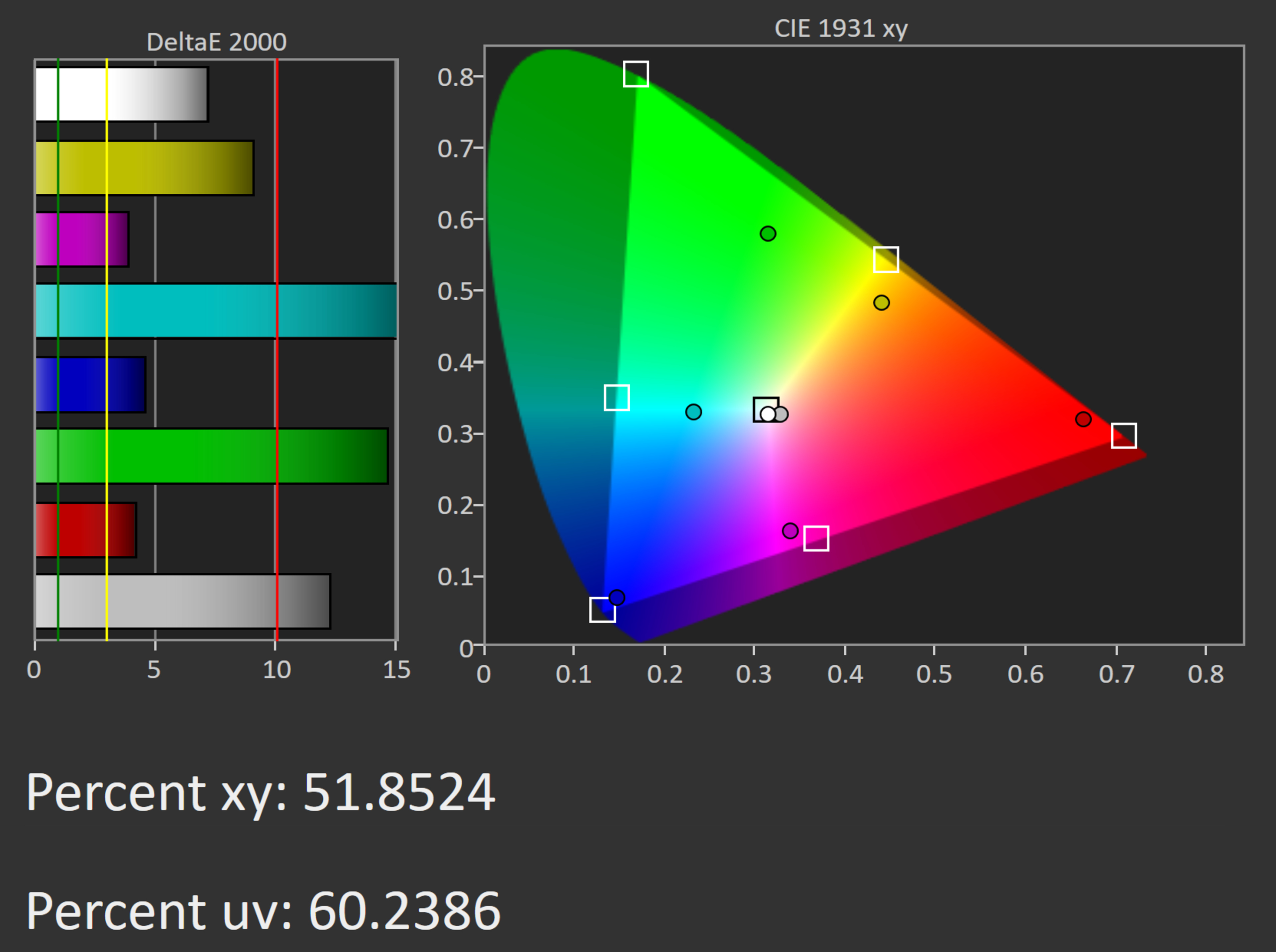Click the magenta DeltaE bar
The image size is (1276, 952).
[x=82, y=239]
